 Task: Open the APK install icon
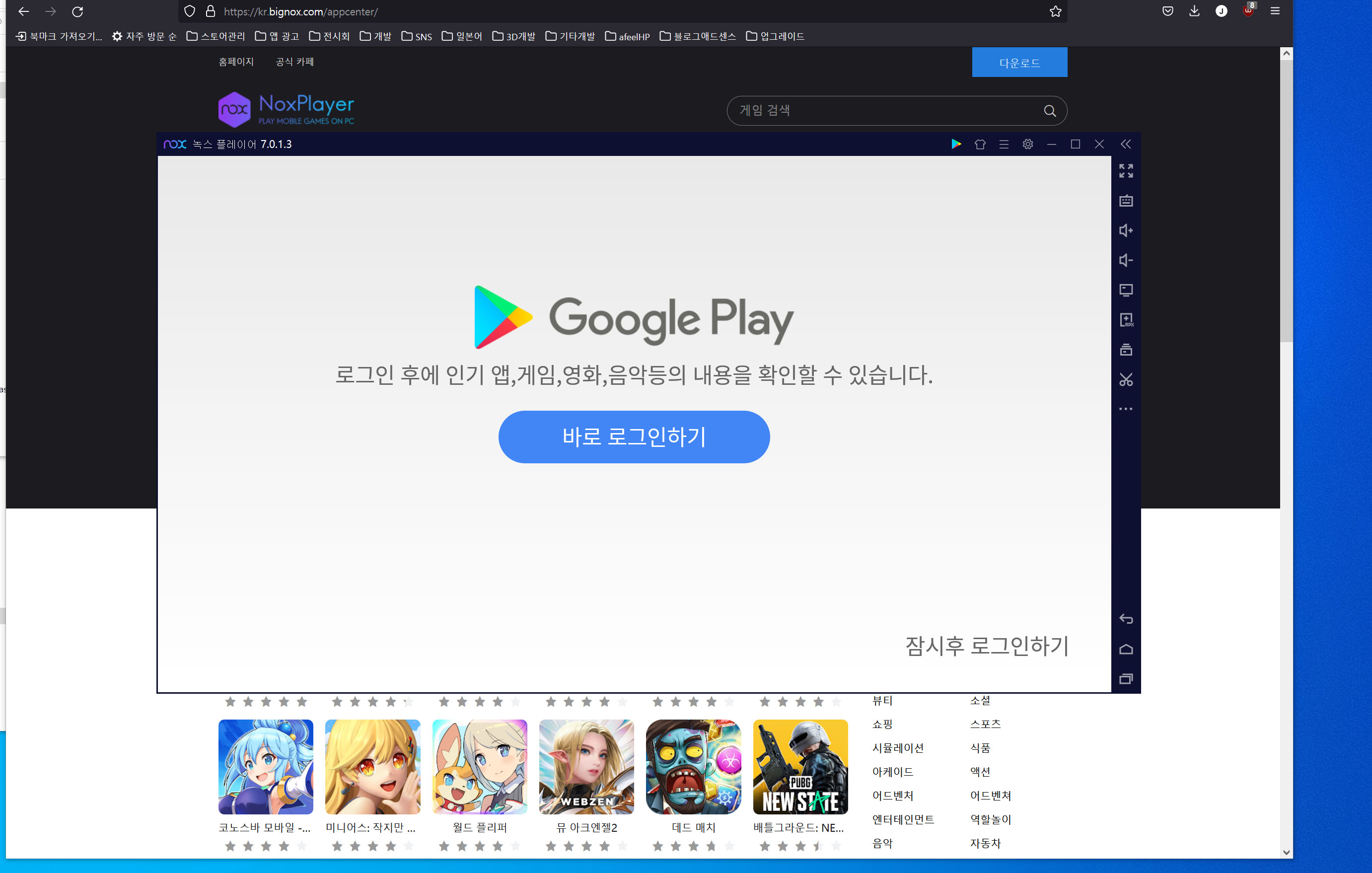click(1126, 320)
